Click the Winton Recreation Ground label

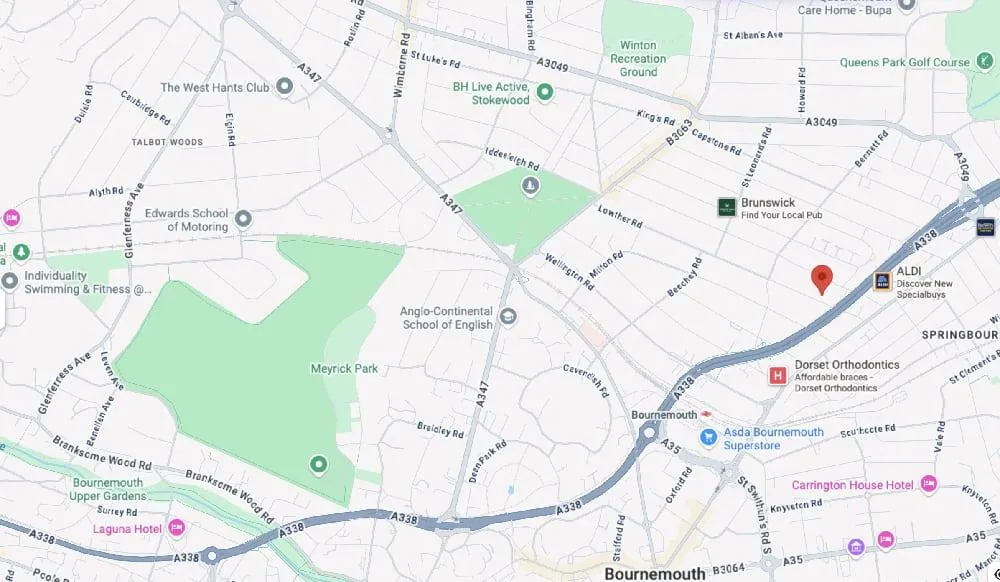pos(638,59)
